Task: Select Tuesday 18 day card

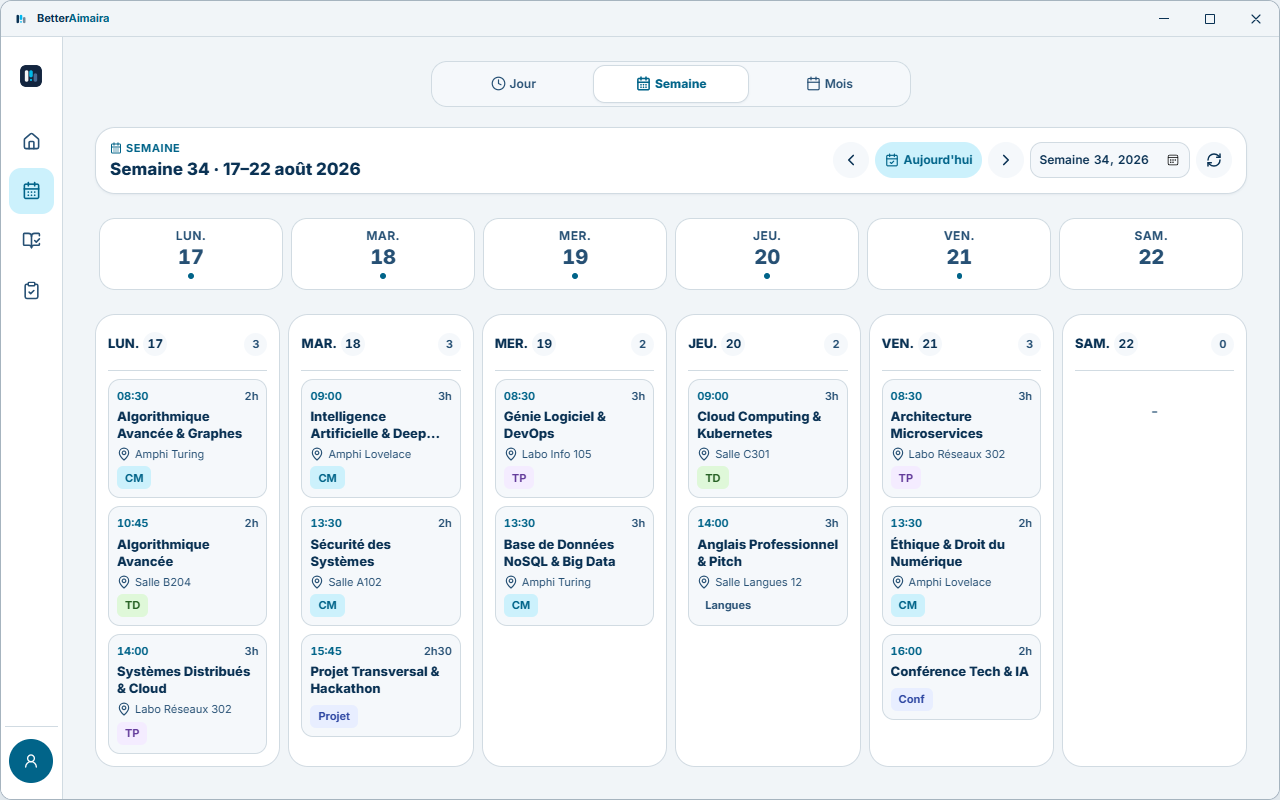Action: coord(383,254)
